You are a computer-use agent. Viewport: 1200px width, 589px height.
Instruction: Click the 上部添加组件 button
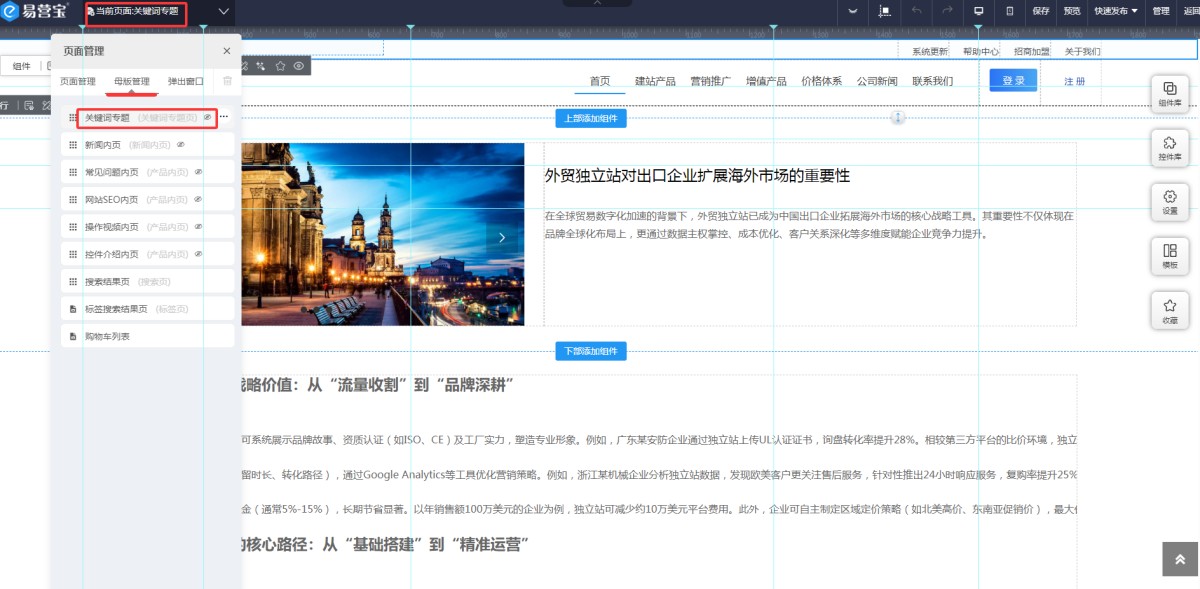(x=590, y=118)
